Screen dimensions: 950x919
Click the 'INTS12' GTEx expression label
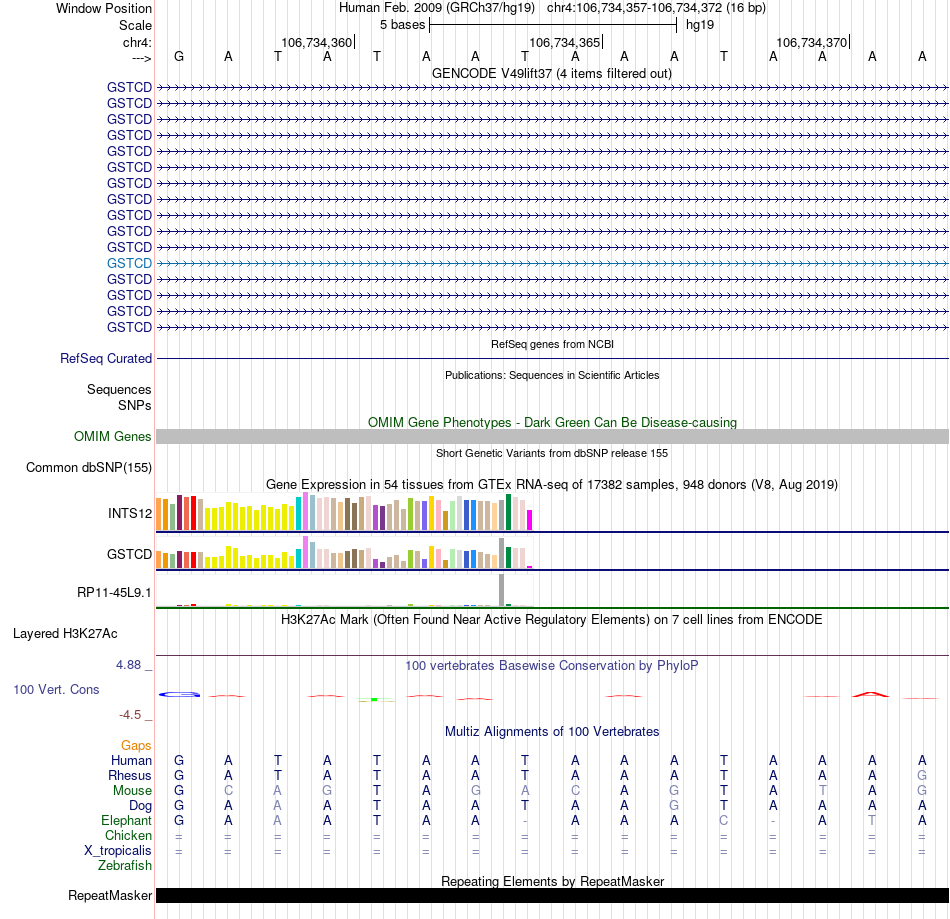pyautogui.click(x=130, y=513)
